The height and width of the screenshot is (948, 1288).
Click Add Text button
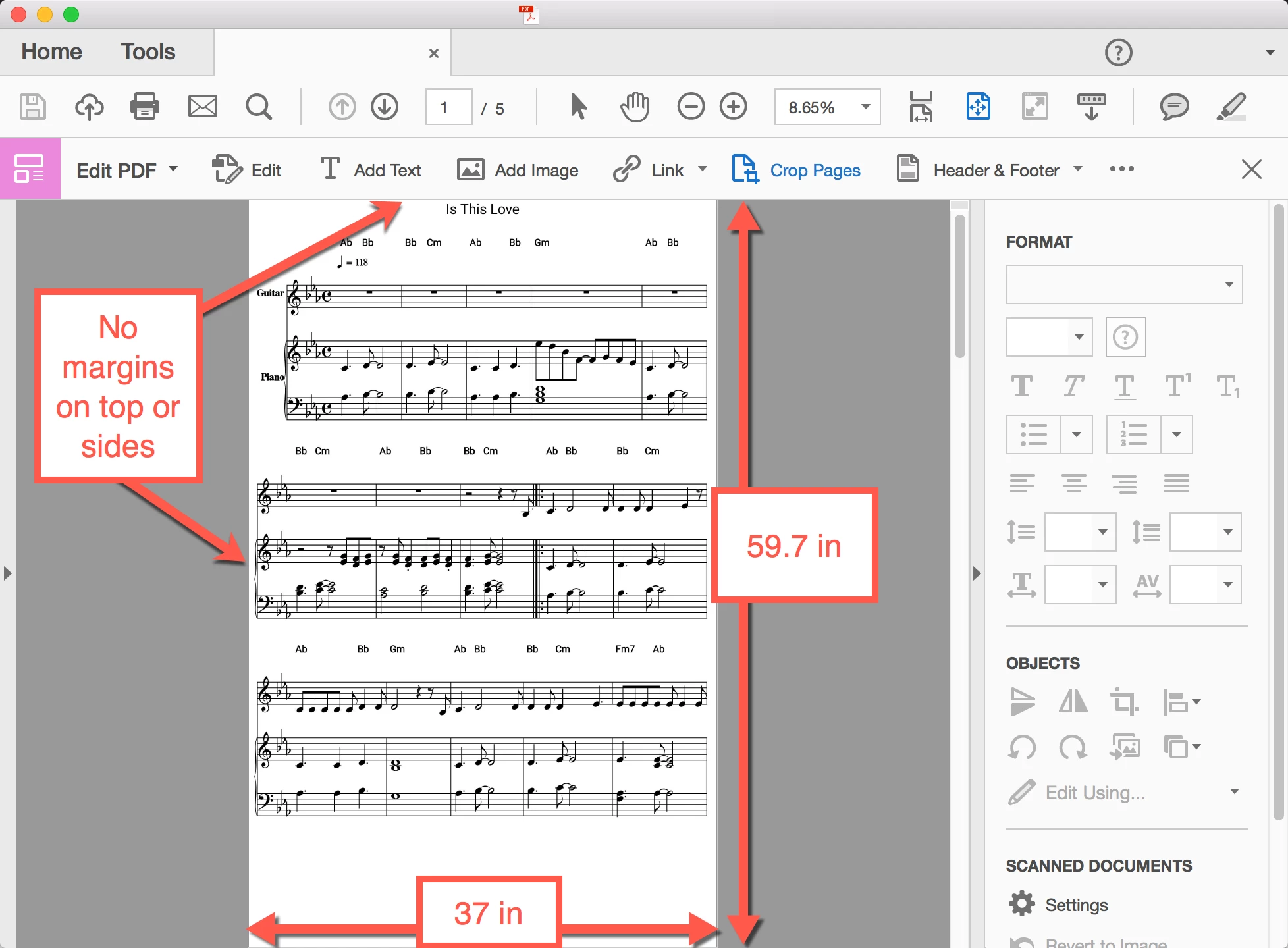point(371,171)
